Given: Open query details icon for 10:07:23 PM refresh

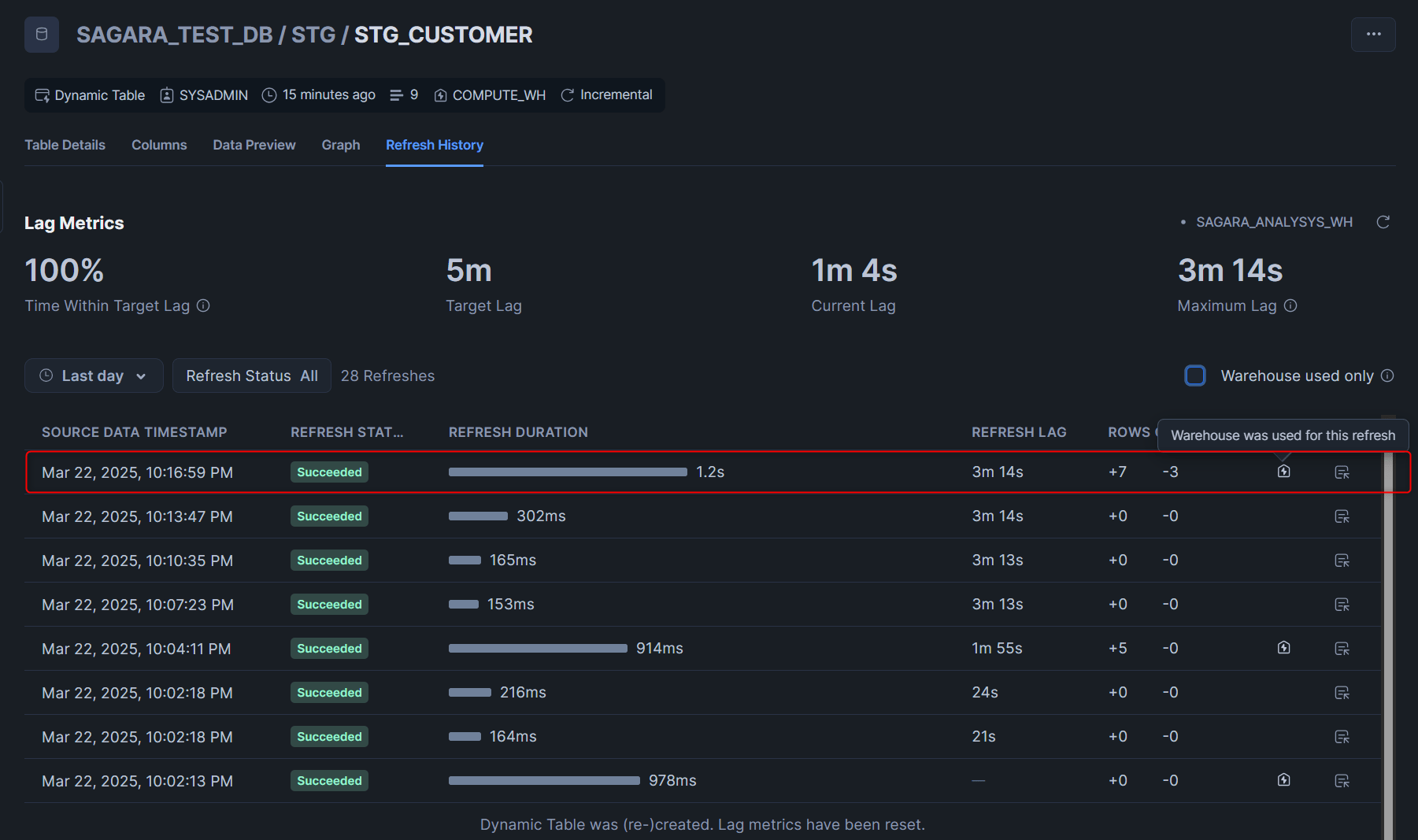Looking at the screenshot, I should point(1342,605).
